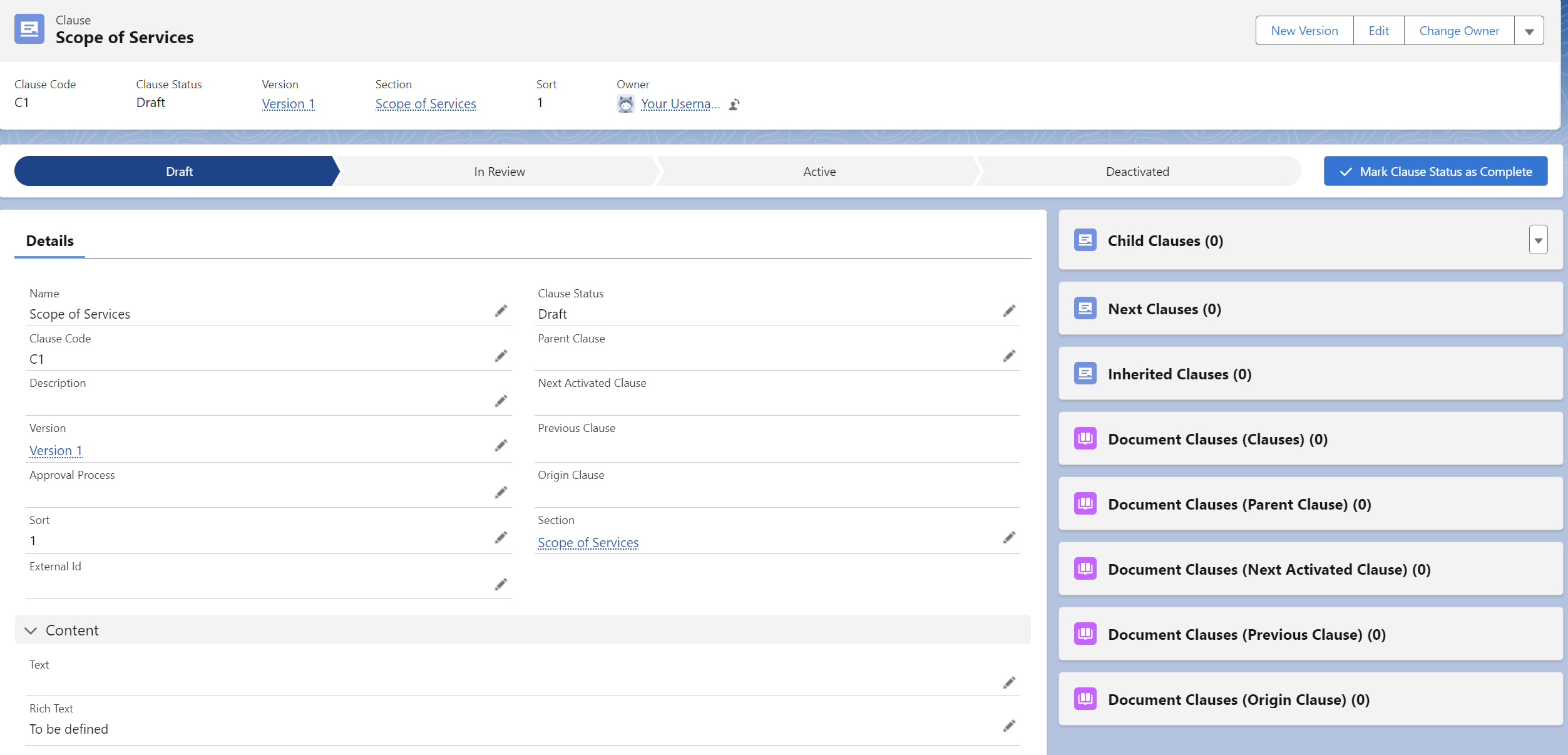Open Document Clauses (Parent Clause) (0) list

[x=1239, y=505]
